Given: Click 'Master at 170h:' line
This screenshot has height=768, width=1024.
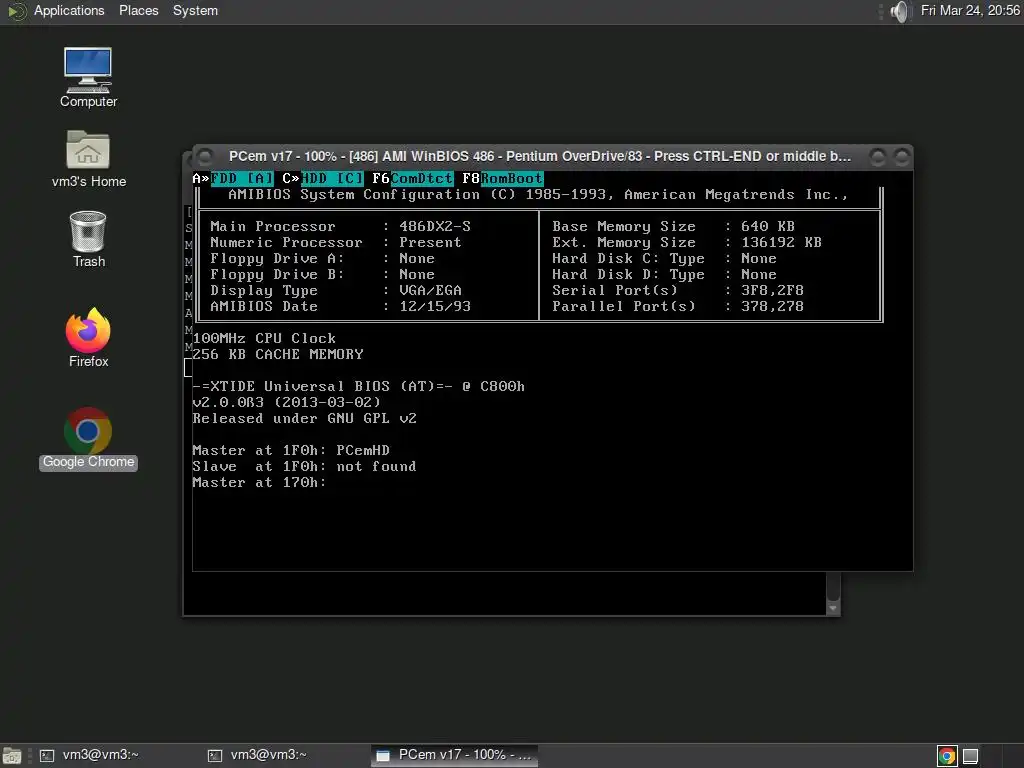Looking at the screenshot, I should click(x=259, y=483).
